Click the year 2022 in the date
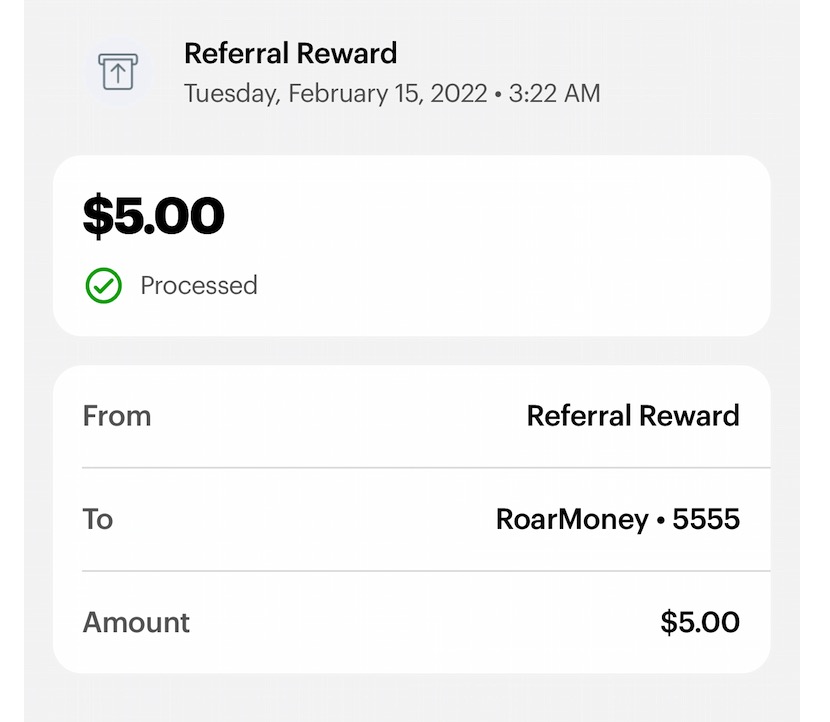Viewport: 830px width, 722px height. 458,94
